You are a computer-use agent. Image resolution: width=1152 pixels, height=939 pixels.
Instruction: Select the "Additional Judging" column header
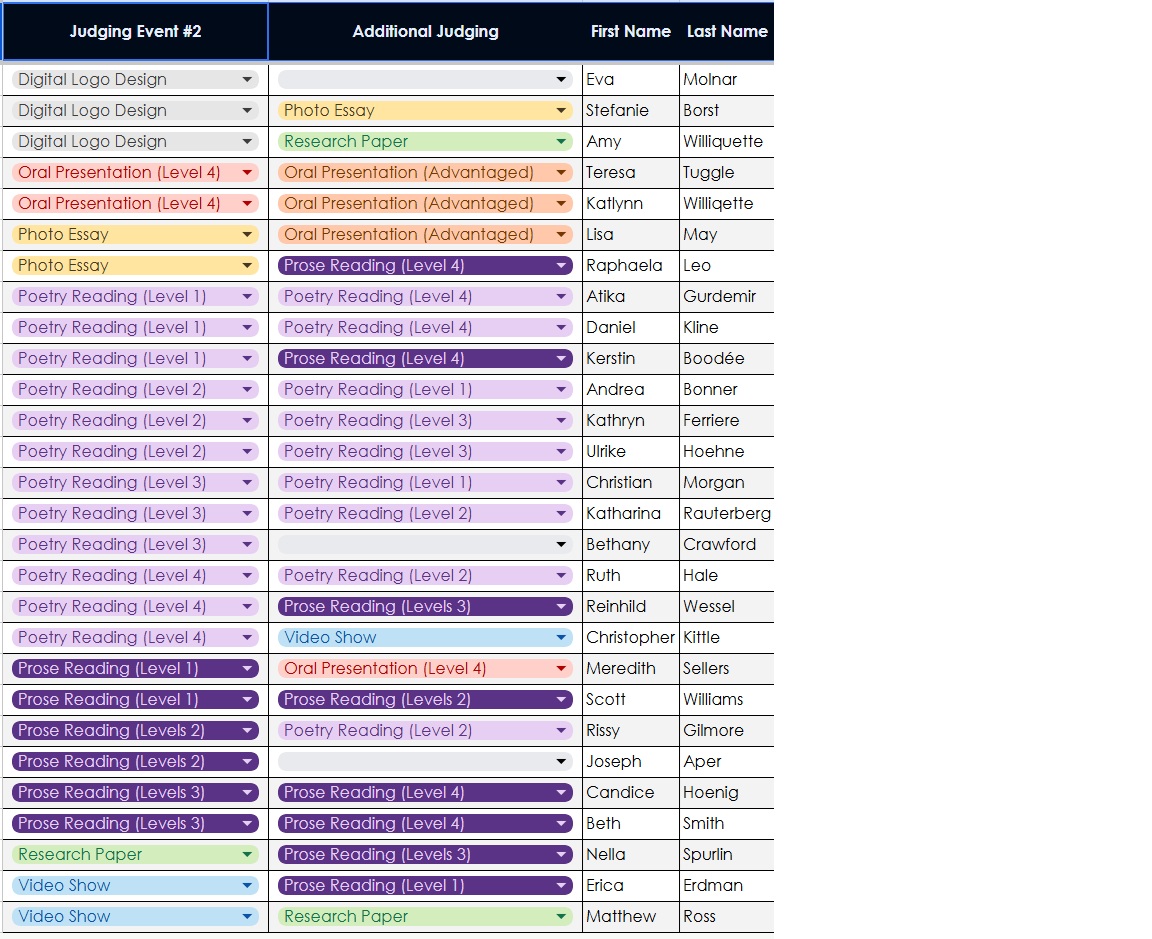(x=425, y=32)
